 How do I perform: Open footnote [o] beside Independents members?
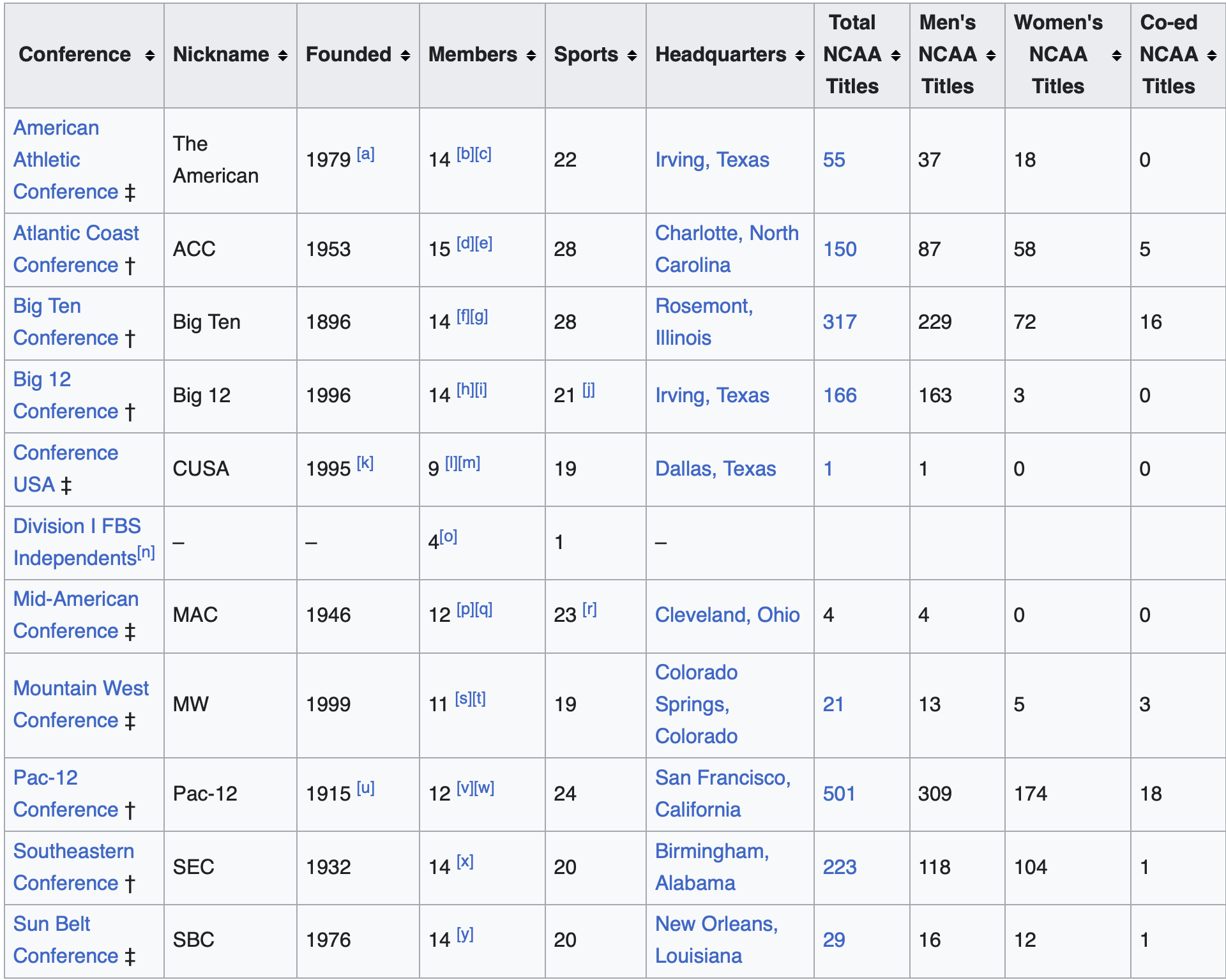coord(448,536)
